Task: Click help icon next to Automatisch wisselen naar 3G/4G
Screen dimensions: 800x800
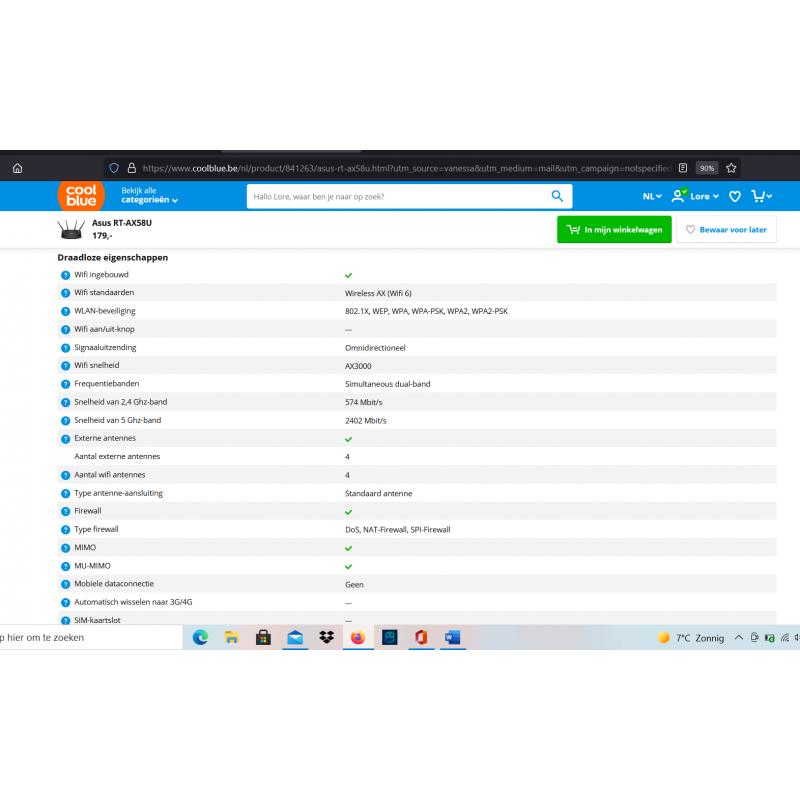Action: coord(65,603)
